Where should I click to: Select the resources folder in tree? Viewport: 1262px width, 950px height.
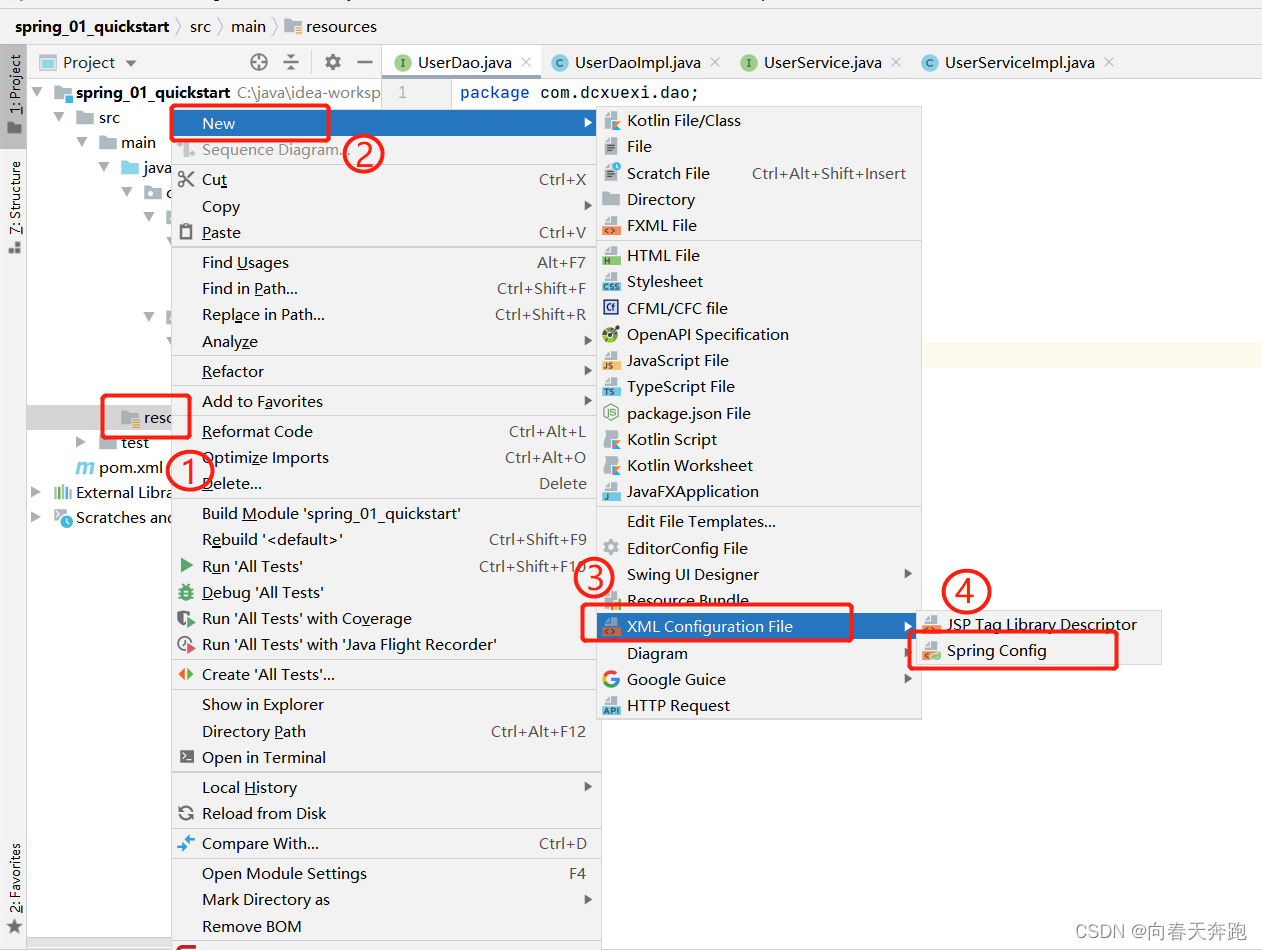(x=146, y=417)
